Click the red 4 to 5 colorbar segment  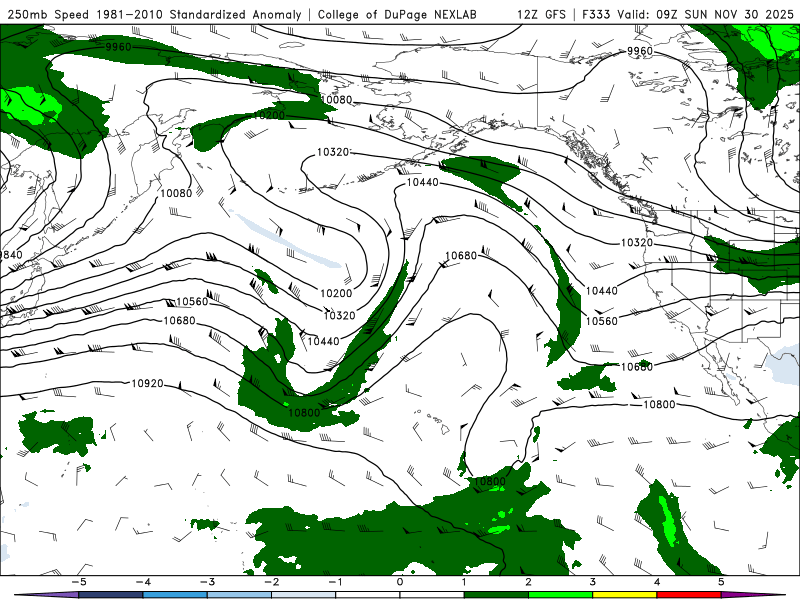689,595
